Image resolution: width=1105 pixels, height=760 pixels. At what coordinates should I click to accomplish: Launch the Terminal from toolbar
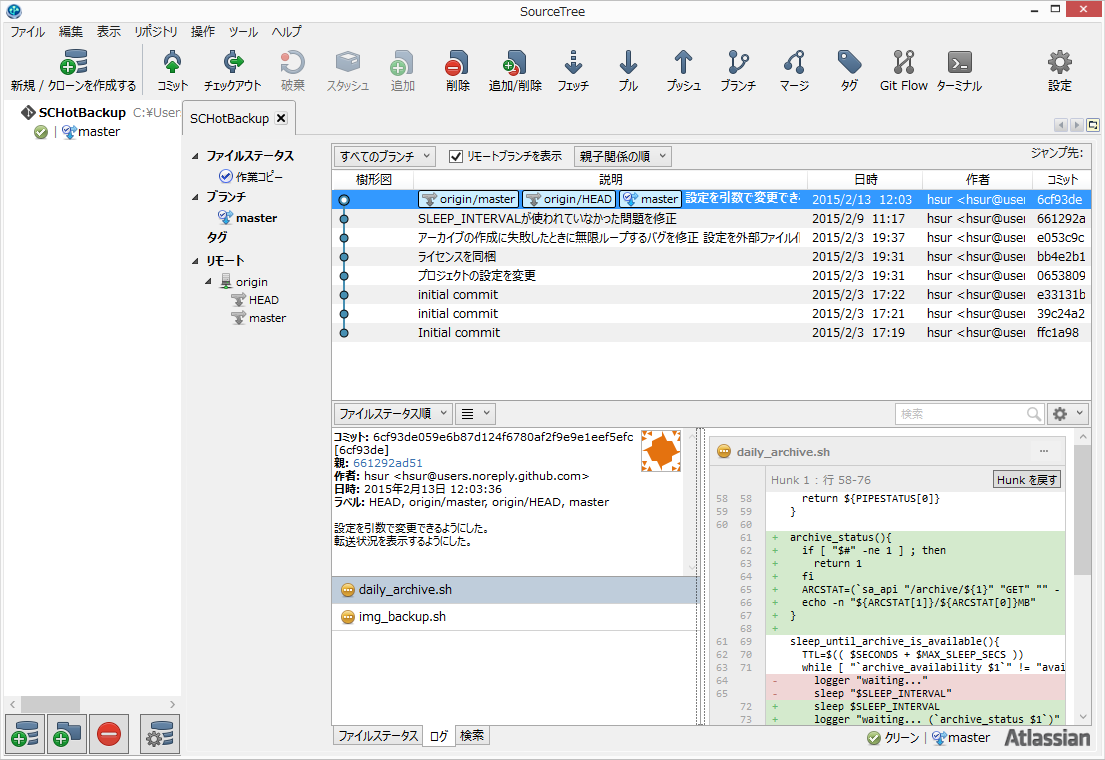(959, 70)
